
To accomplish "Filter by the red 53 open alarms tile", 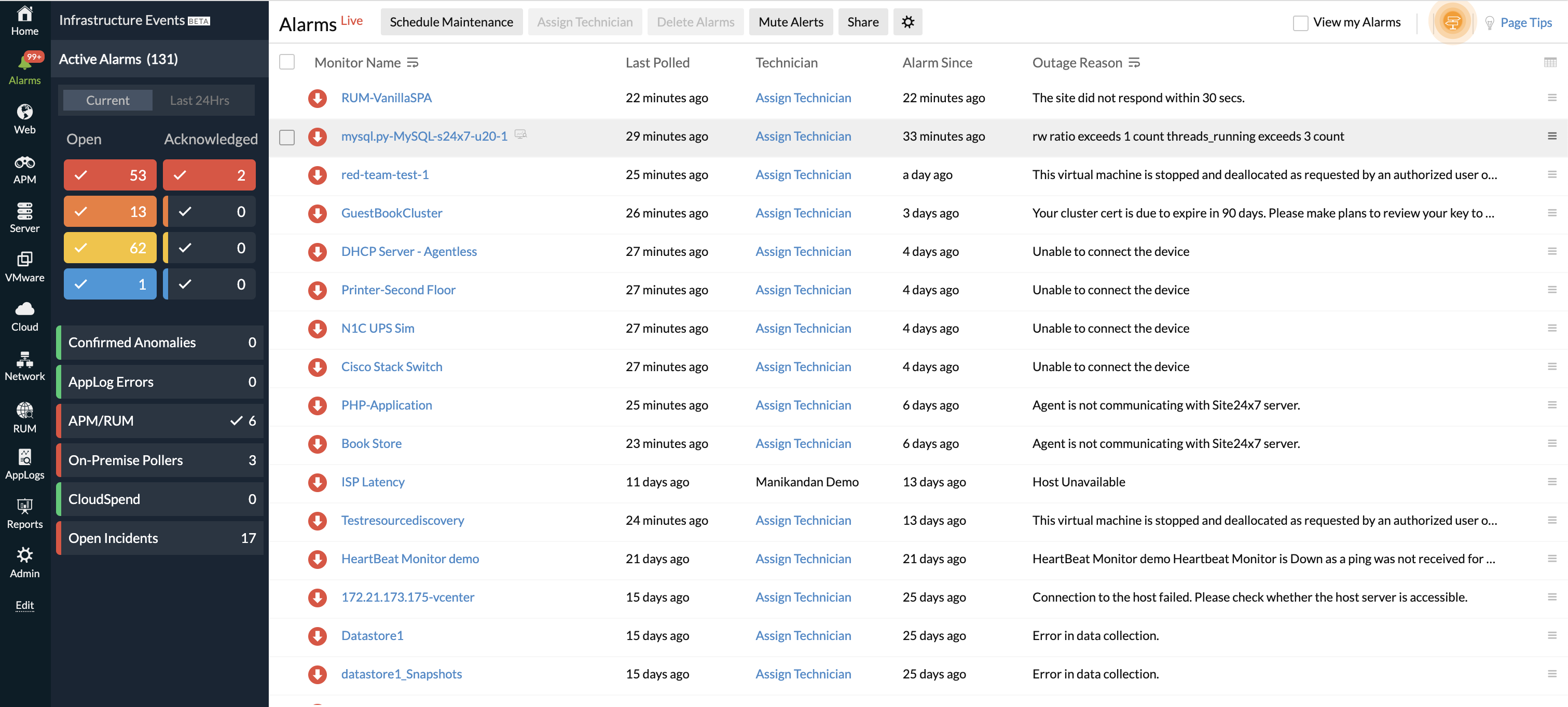I will pyautogui.click(x=110, y=175).
